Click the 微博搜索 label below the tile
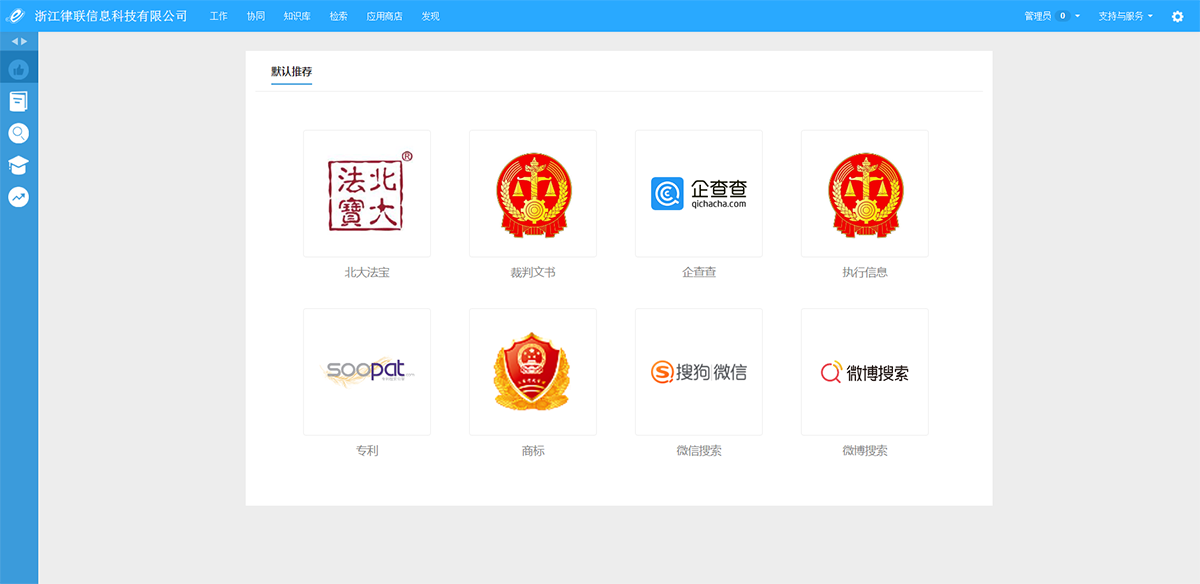Image resolution: width=1200 pixels, height=584 pixels. [x=865, y=451]
